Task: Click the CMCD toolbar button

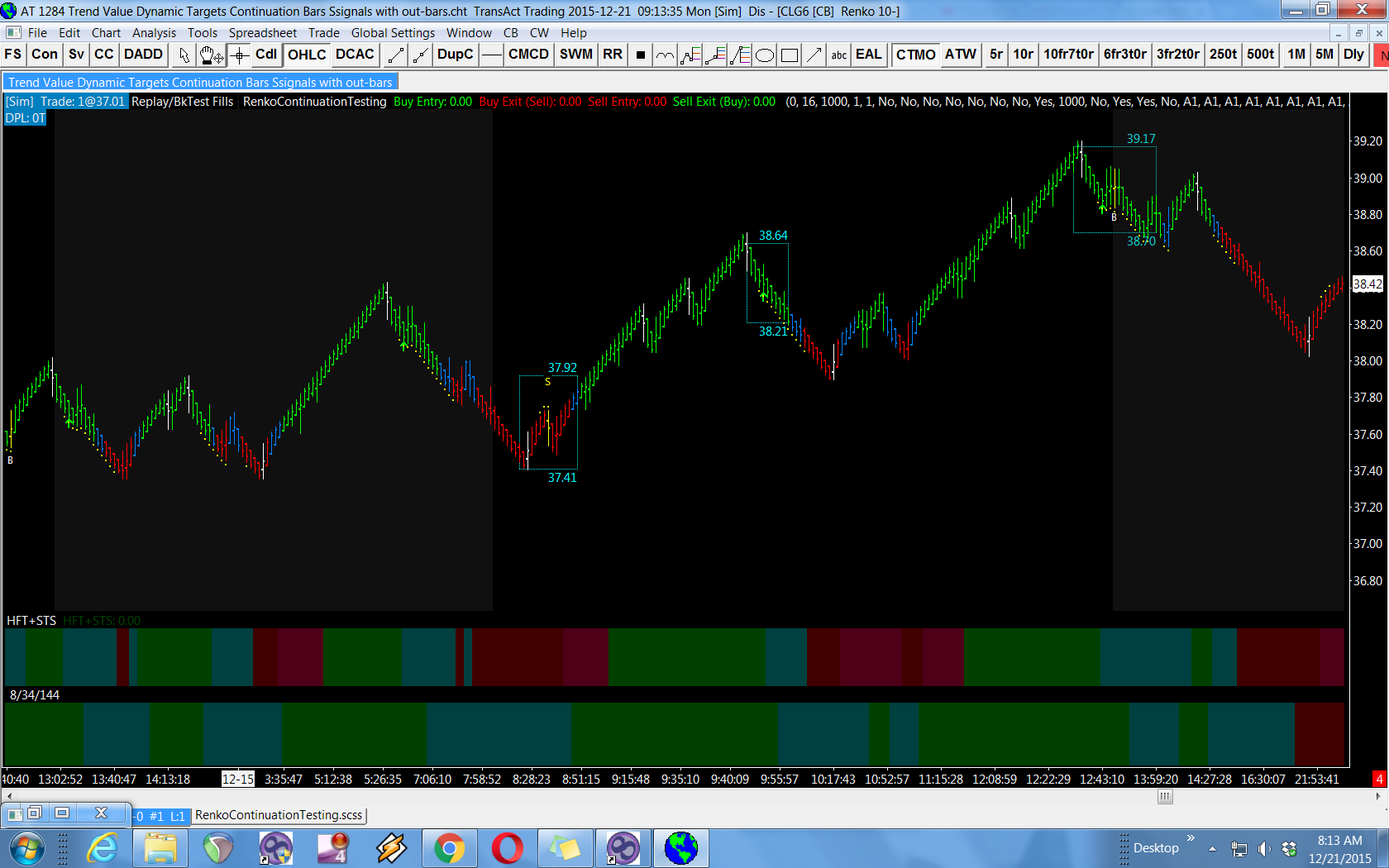Action: [529, 55]
